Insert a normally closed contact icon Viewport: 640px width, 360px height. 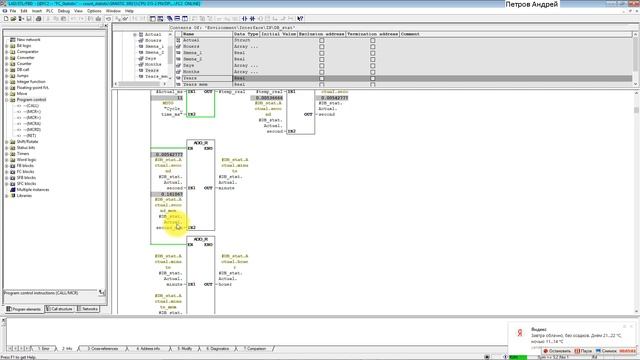(x=252, y=19)
